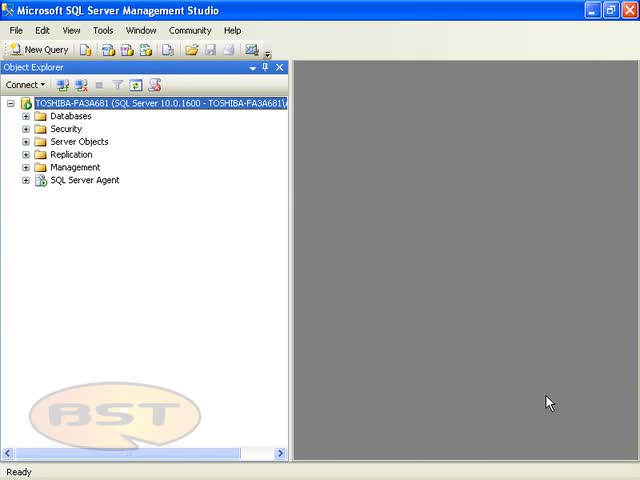Expand the Security node
Image resolution: width=640 pixels, height=480 pixels.
tap(26, 129)
